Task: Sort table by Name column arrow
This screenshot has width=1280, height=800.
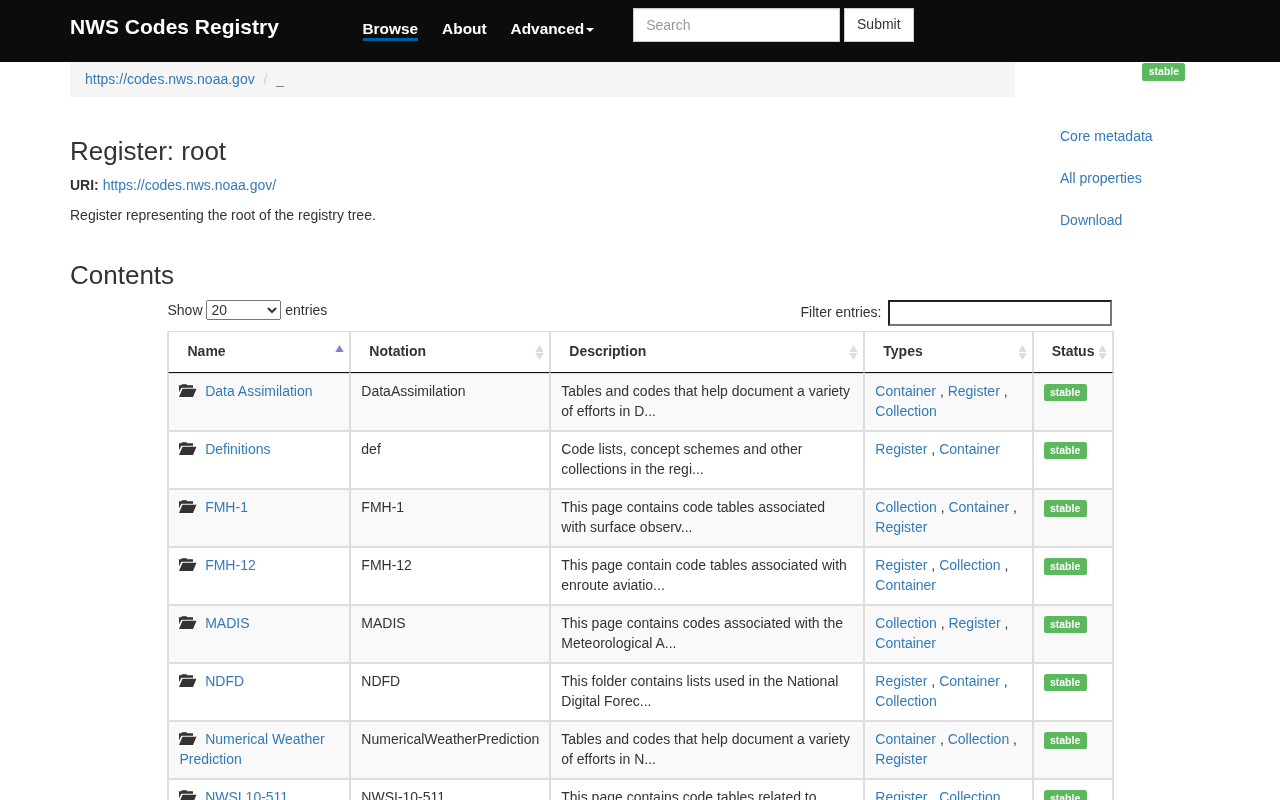Action: tap(339, 349)
